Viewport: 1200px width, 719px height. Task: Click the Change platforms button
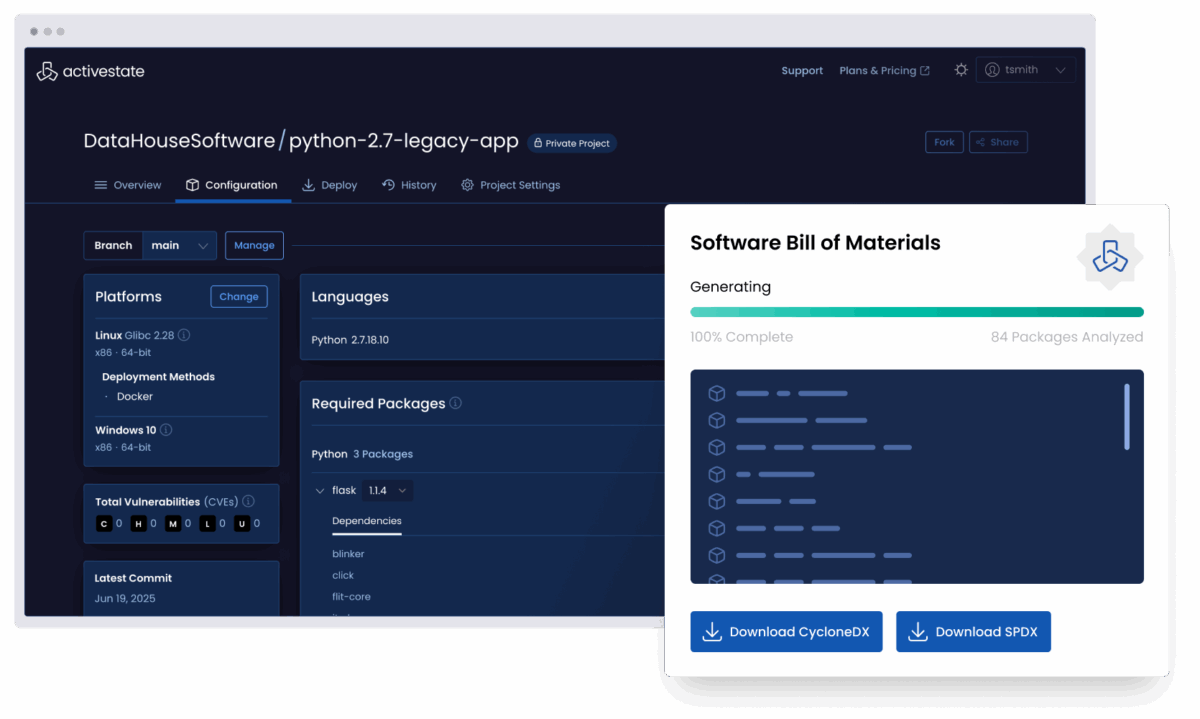click(x=239, y=297)
